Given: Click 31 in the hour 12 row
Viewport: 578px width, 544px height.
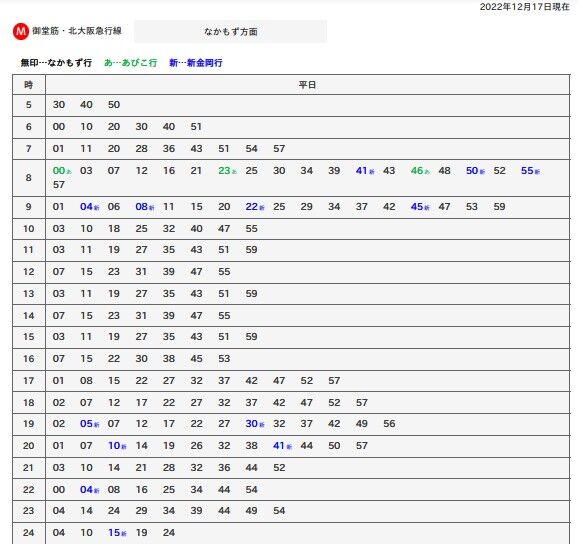Looking at the screenshot, I should coord(142,272).
